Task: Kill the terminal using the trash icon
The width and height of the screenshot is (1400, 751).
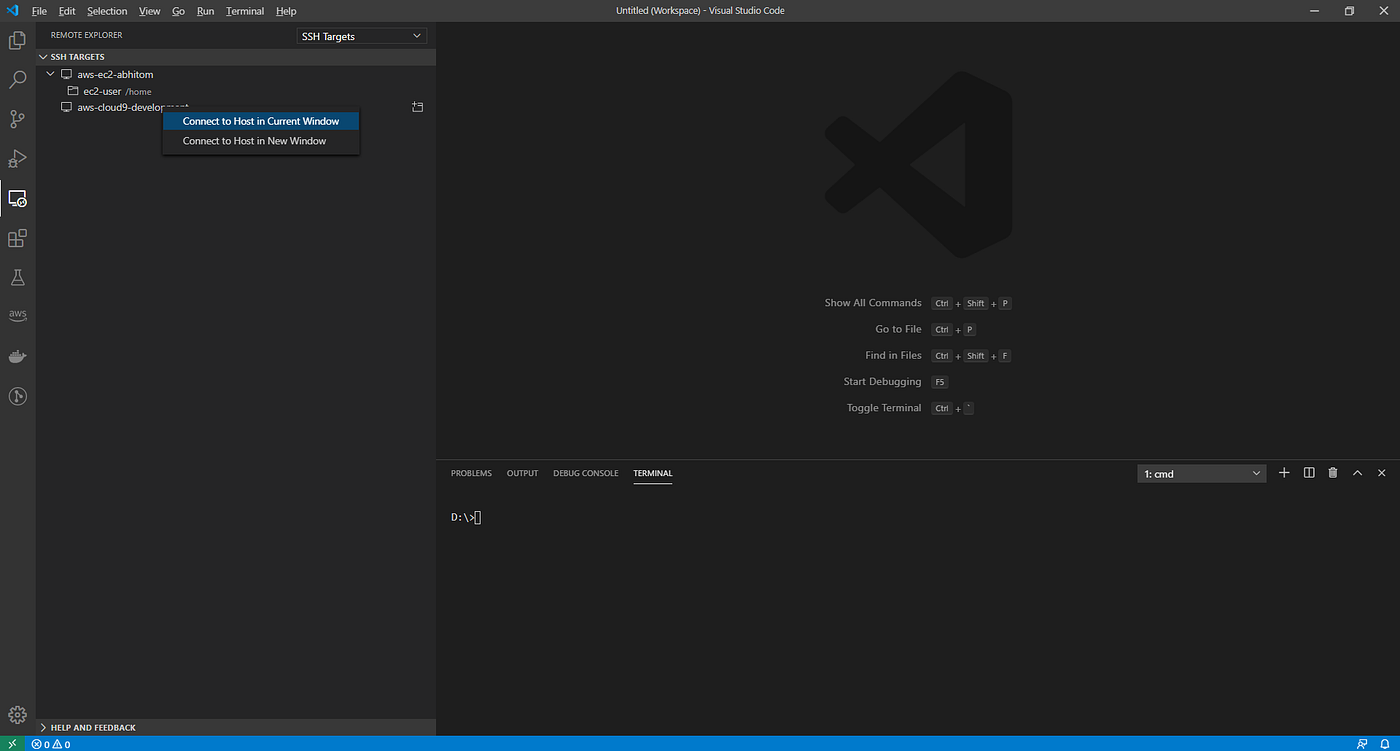Action: [1332, 473]
